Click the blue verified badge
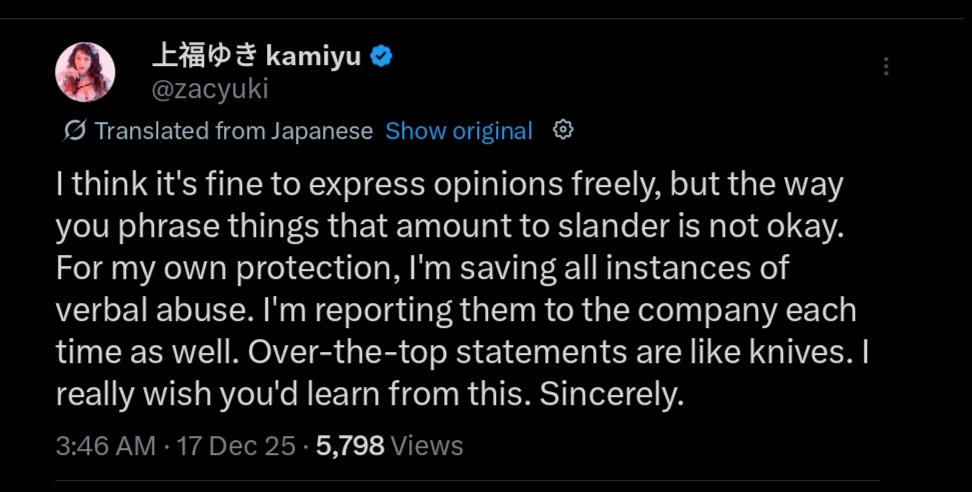Viewport: 972px width, 492px height. coord(381,57)
